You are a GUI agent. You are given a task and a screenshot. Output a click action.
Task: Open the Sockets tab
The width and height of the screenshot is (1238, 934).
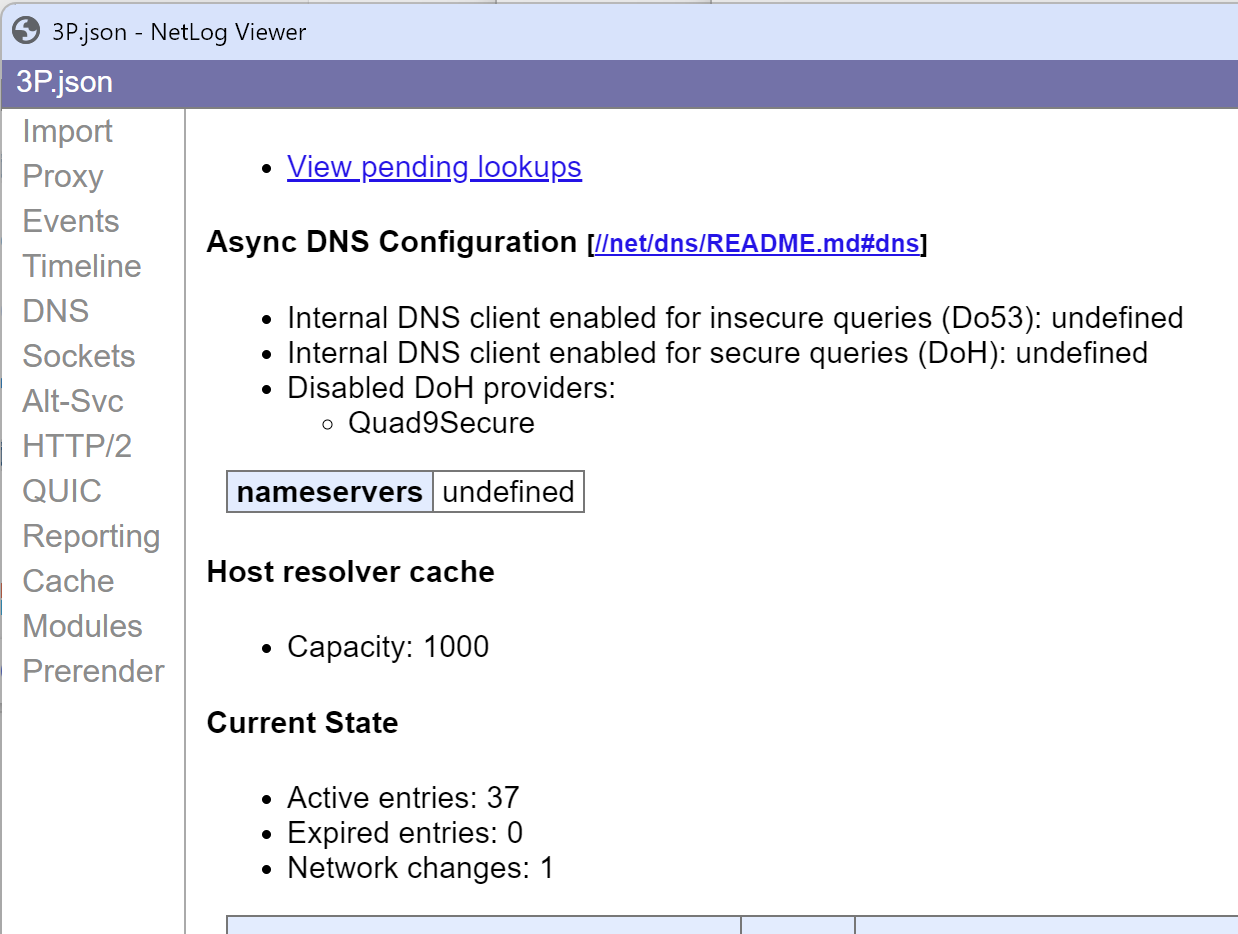[79, 356]
